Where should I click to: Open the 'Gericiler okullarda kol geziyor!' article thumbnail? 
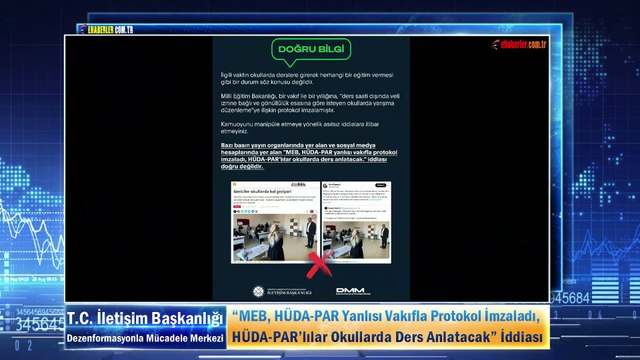(276, 222)
